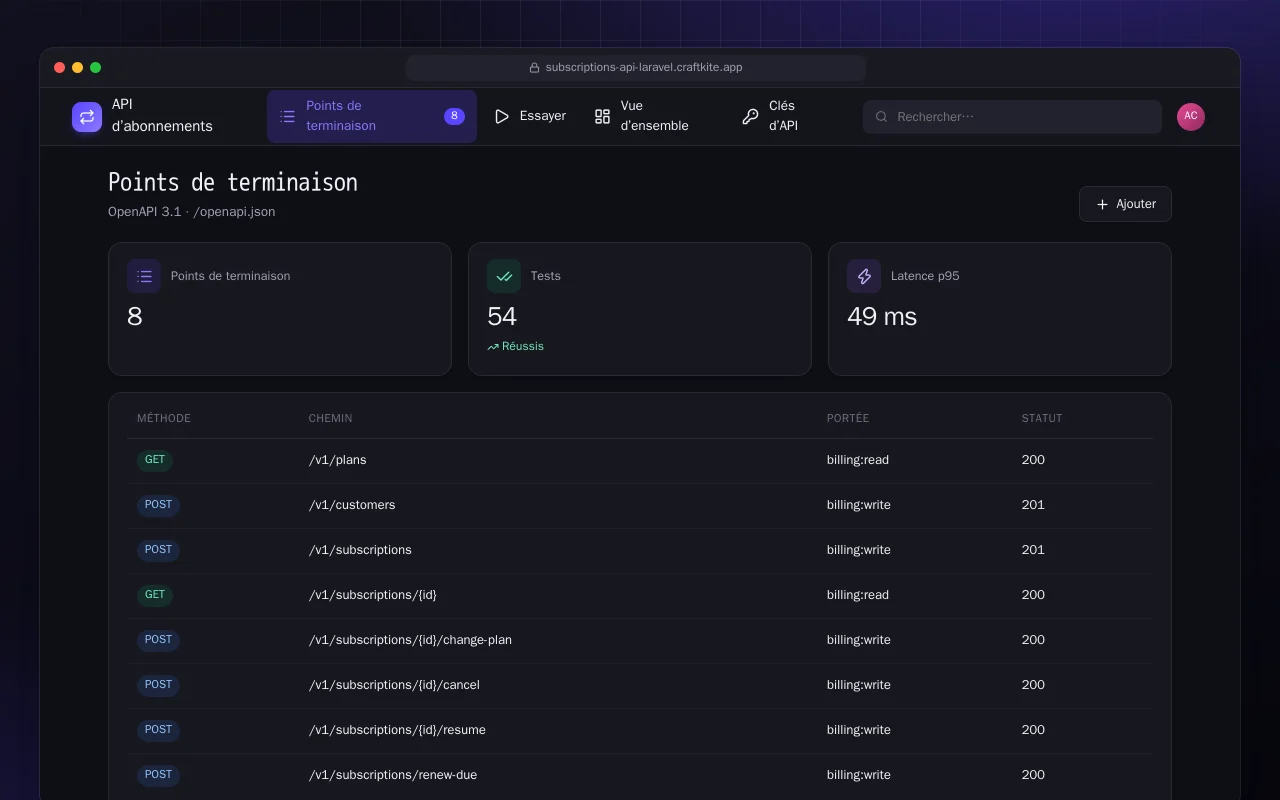Click the magnifier icon in search bar
This screenshot has width=1280, height=800.
tap(882, 117)
